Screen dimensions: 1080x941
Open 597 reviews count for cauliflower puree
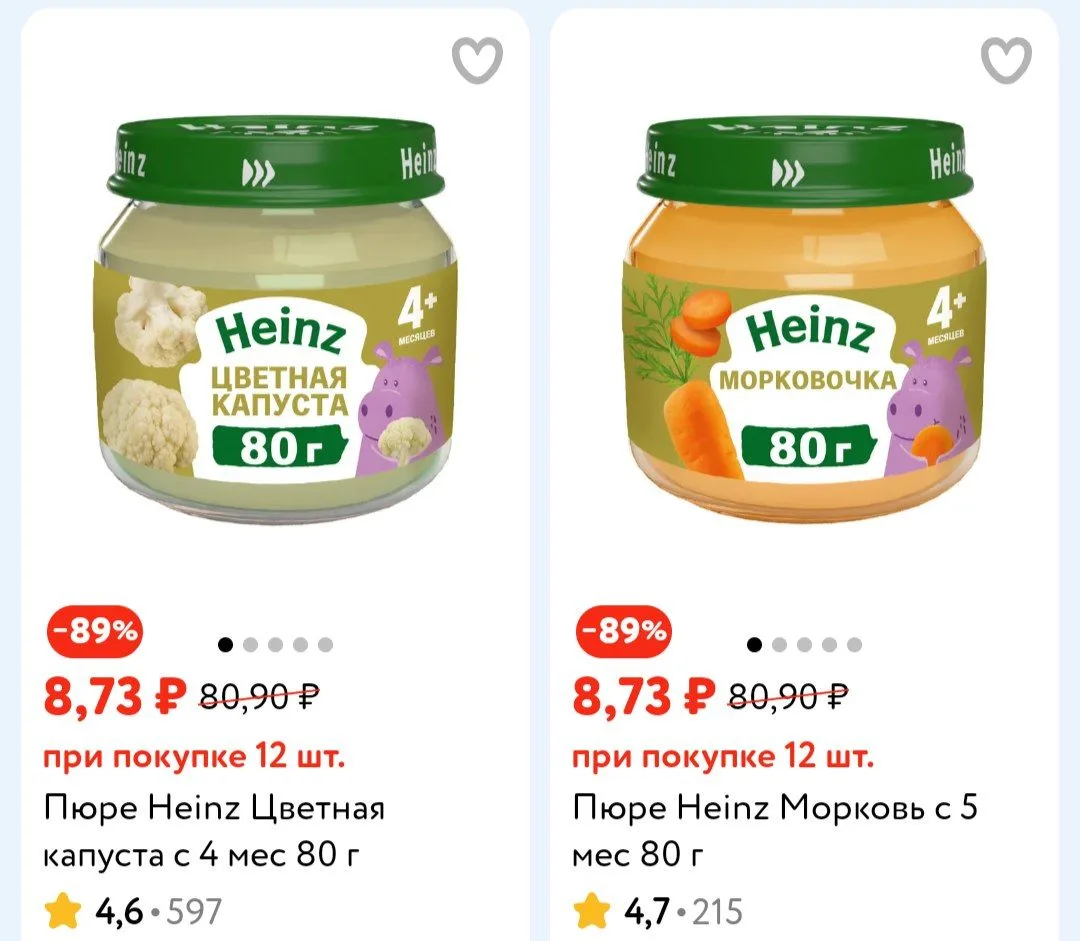pos(194,912)
